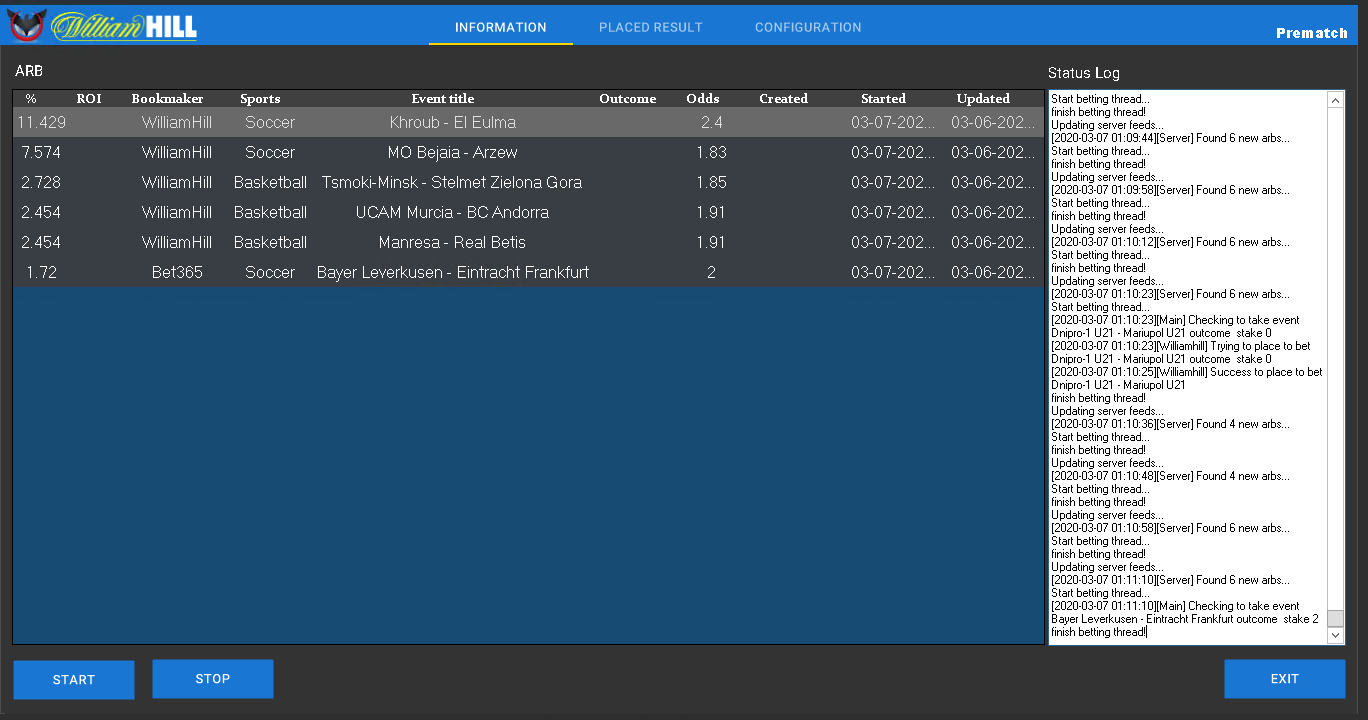The image size is (1368, 720).
Task: Click the 01:09:58 Server log entry
Action: [1170, 190]
